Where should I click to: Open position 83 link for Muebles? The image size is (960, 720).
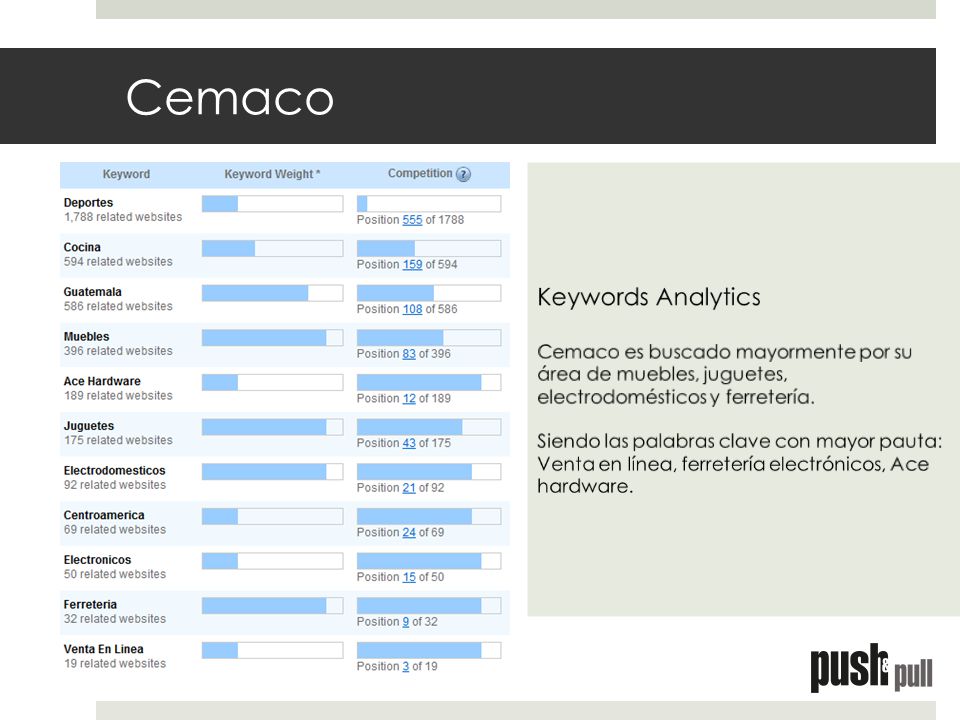click(409, 354)
